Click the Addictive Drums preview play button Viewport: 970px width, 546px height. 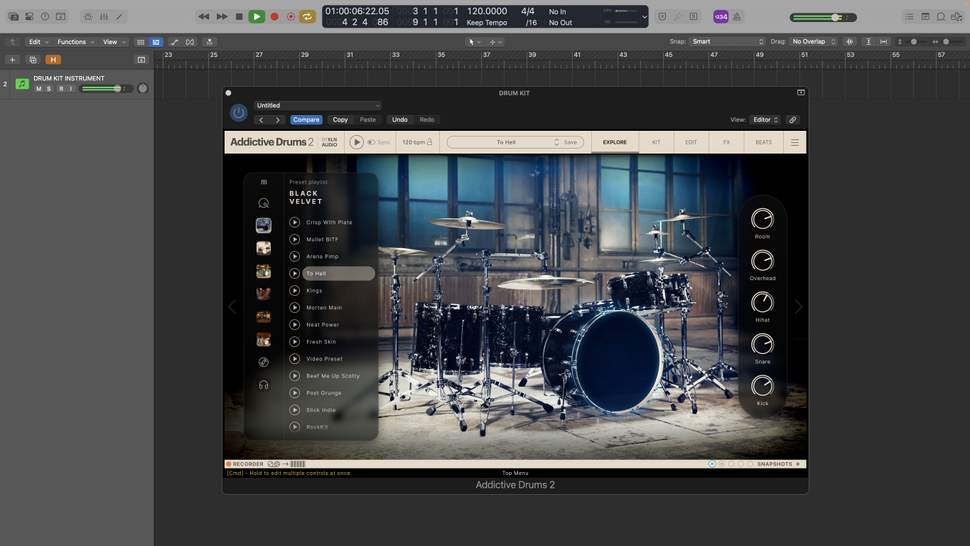tap(356, 142)
